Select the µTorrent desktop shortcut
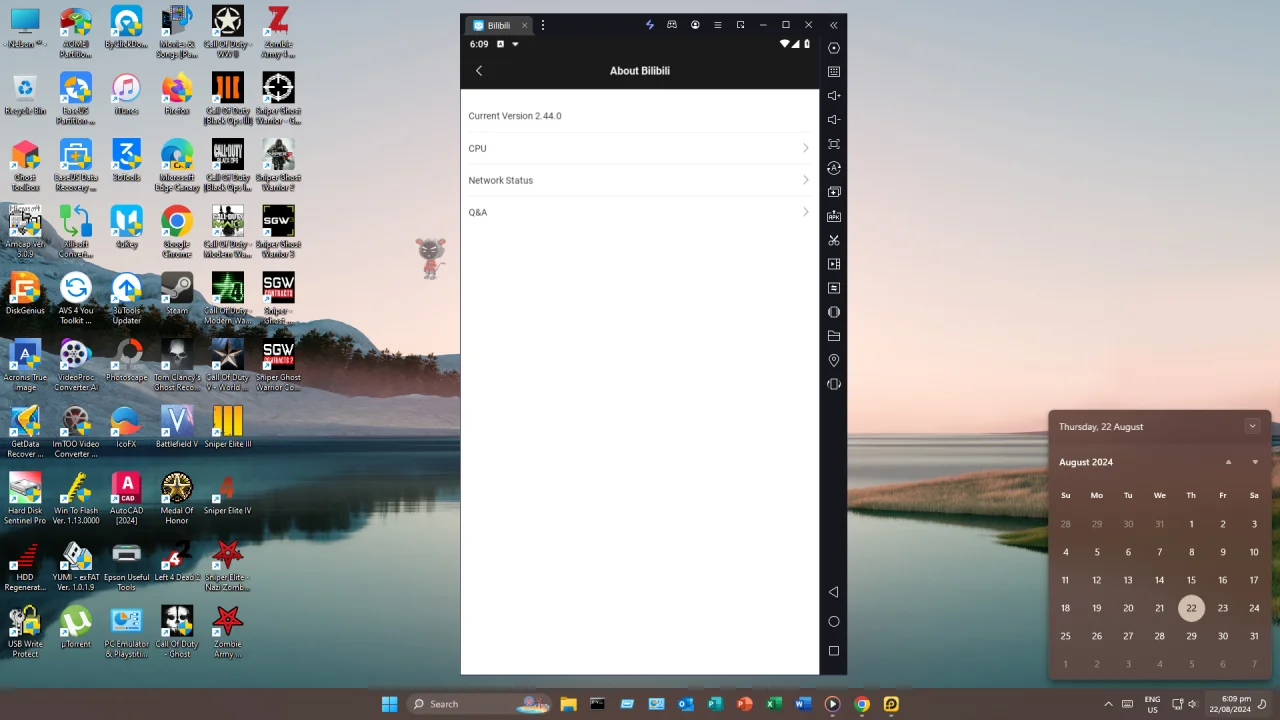Viewport: 1280px width, 720px height. tap(76, 628)
